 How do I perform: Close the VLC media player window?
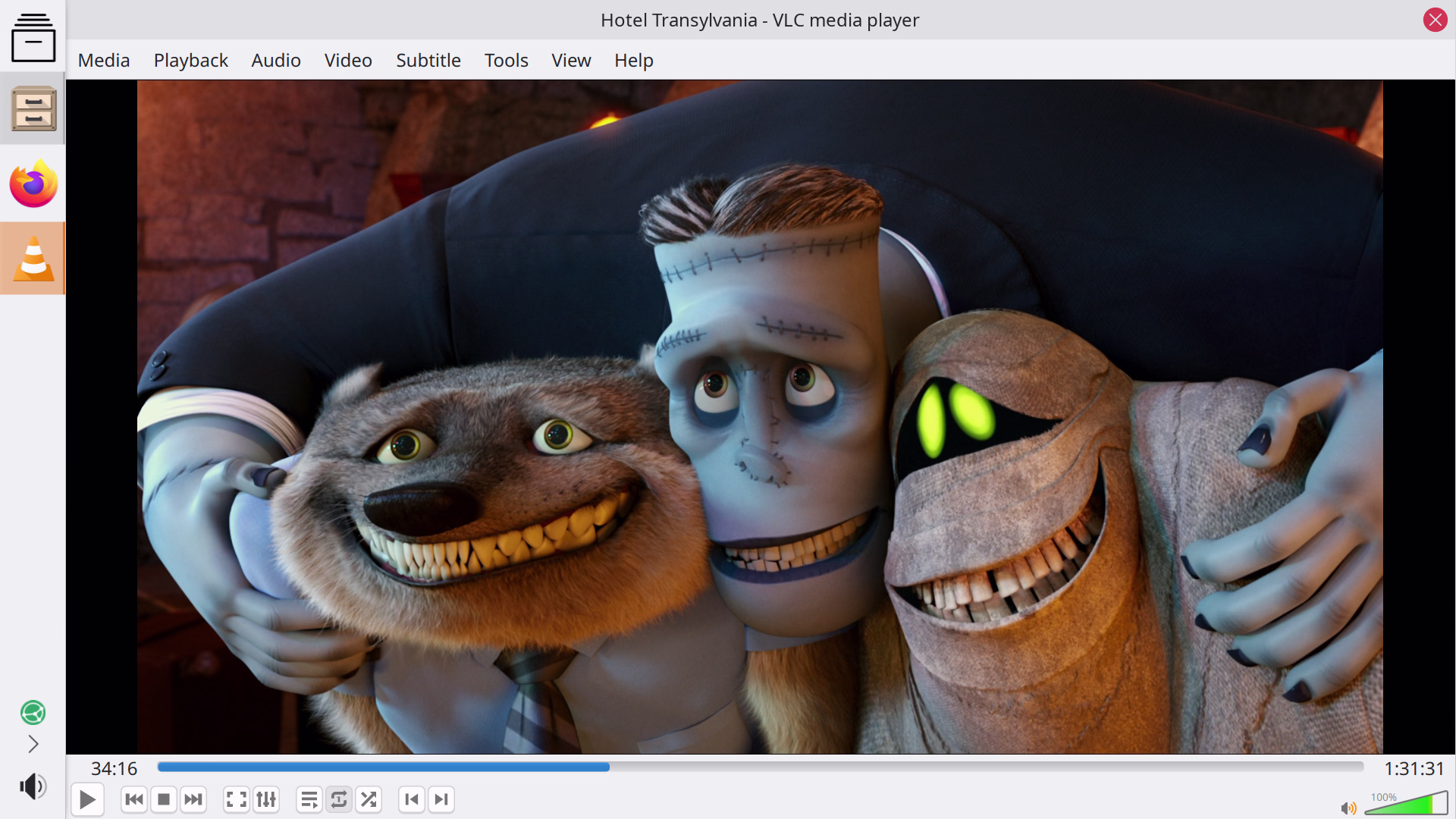(x=1435, y=20)
